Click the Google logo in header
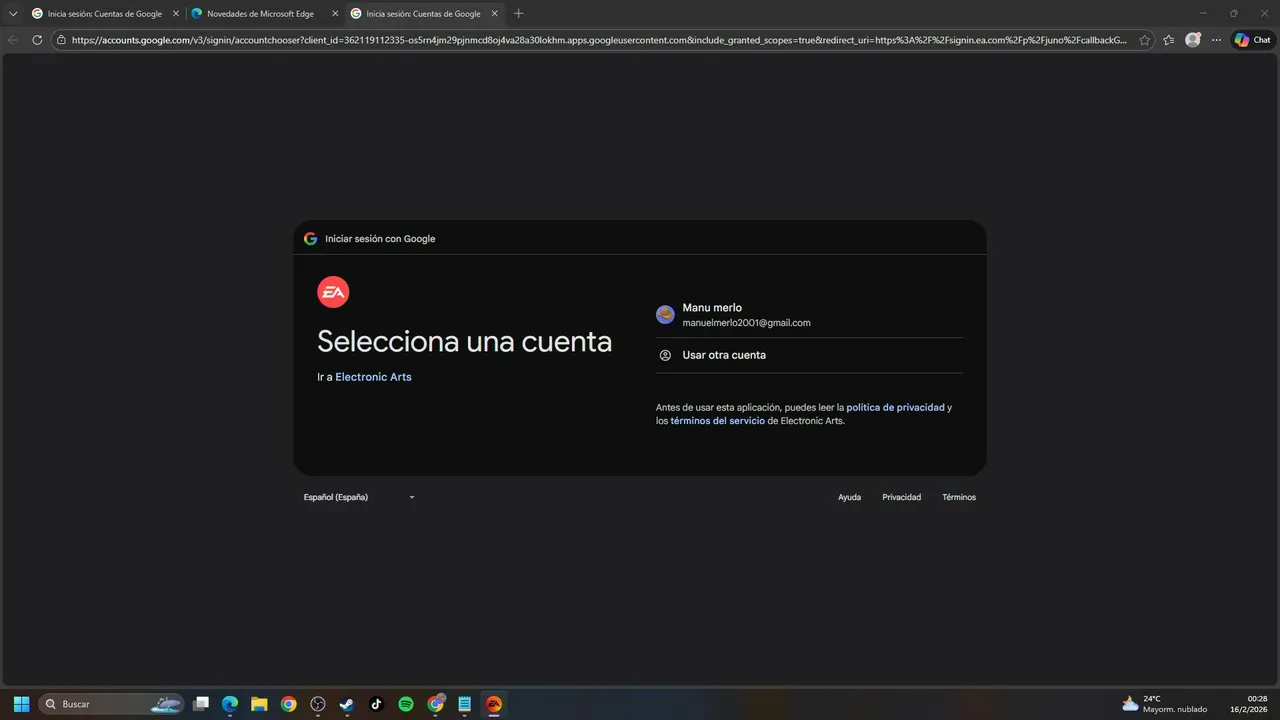The width and height of the screenshot is (1280, 720). [x=311, y=238]
